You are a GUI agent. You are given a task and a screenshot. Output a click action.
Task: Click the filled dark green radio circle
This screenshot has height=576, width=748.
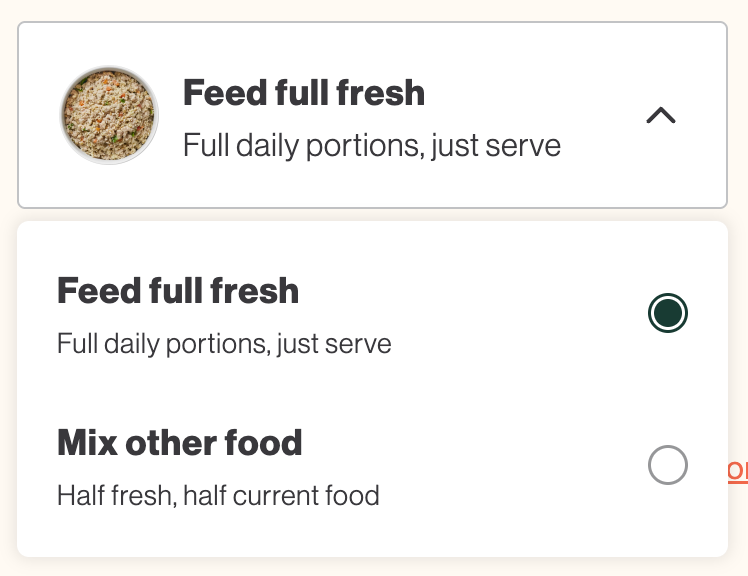click(668, 314)
